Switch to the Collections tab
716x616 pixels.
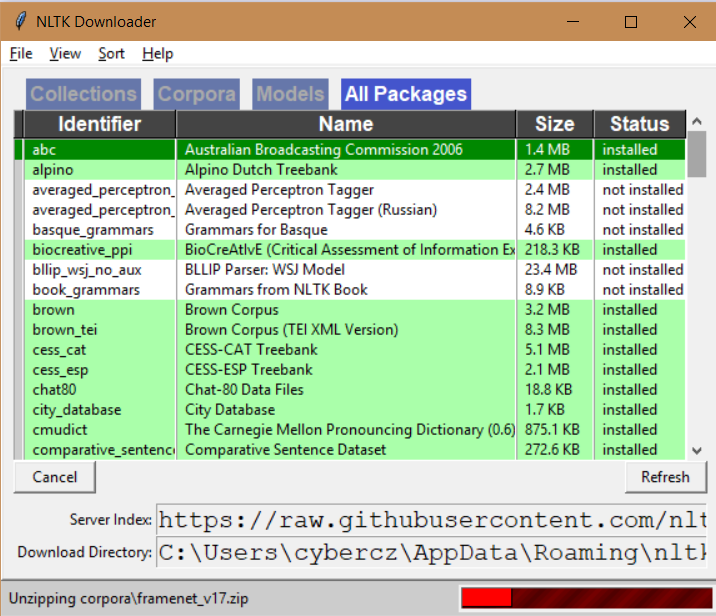84,94
